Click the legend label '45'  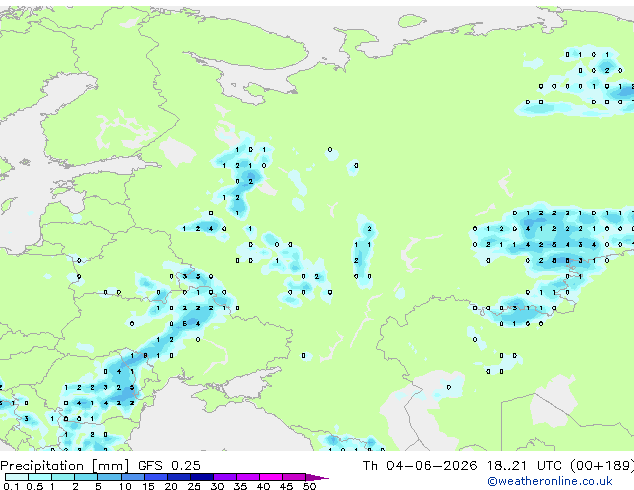pyautogui.click(x=286, y=486)
